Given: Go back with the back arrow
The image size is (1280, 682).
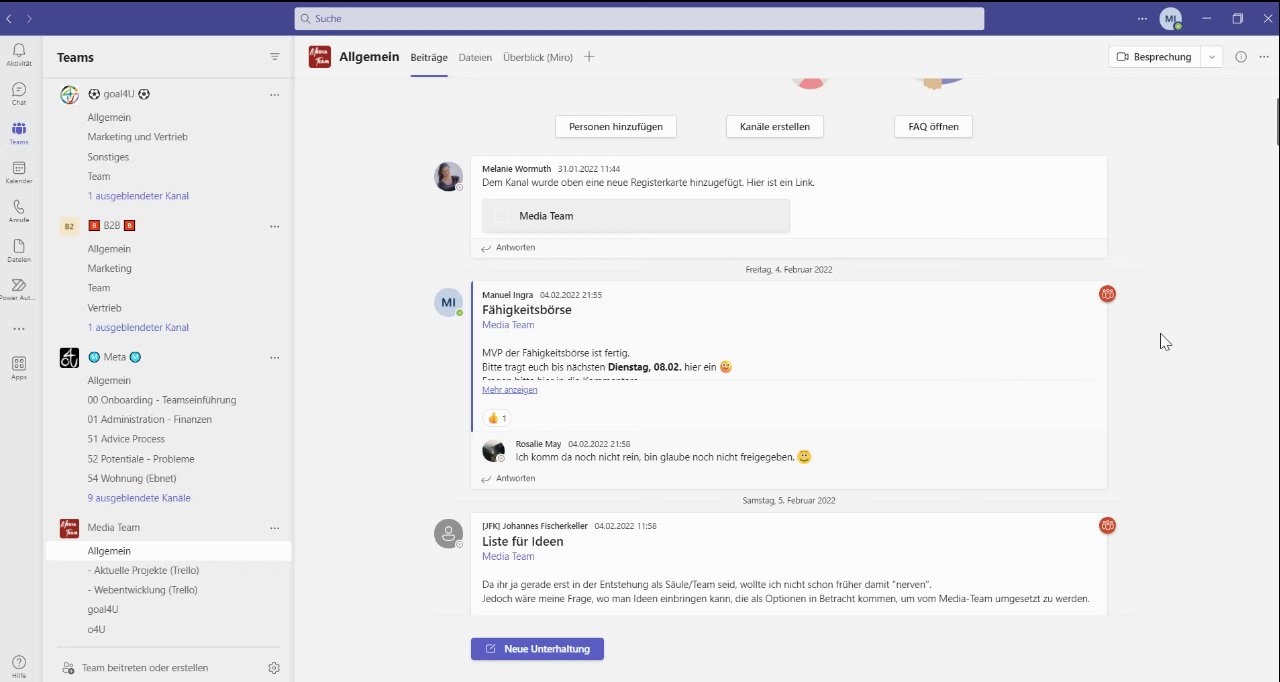Looking at the screenshot, I should pos(10,18).
